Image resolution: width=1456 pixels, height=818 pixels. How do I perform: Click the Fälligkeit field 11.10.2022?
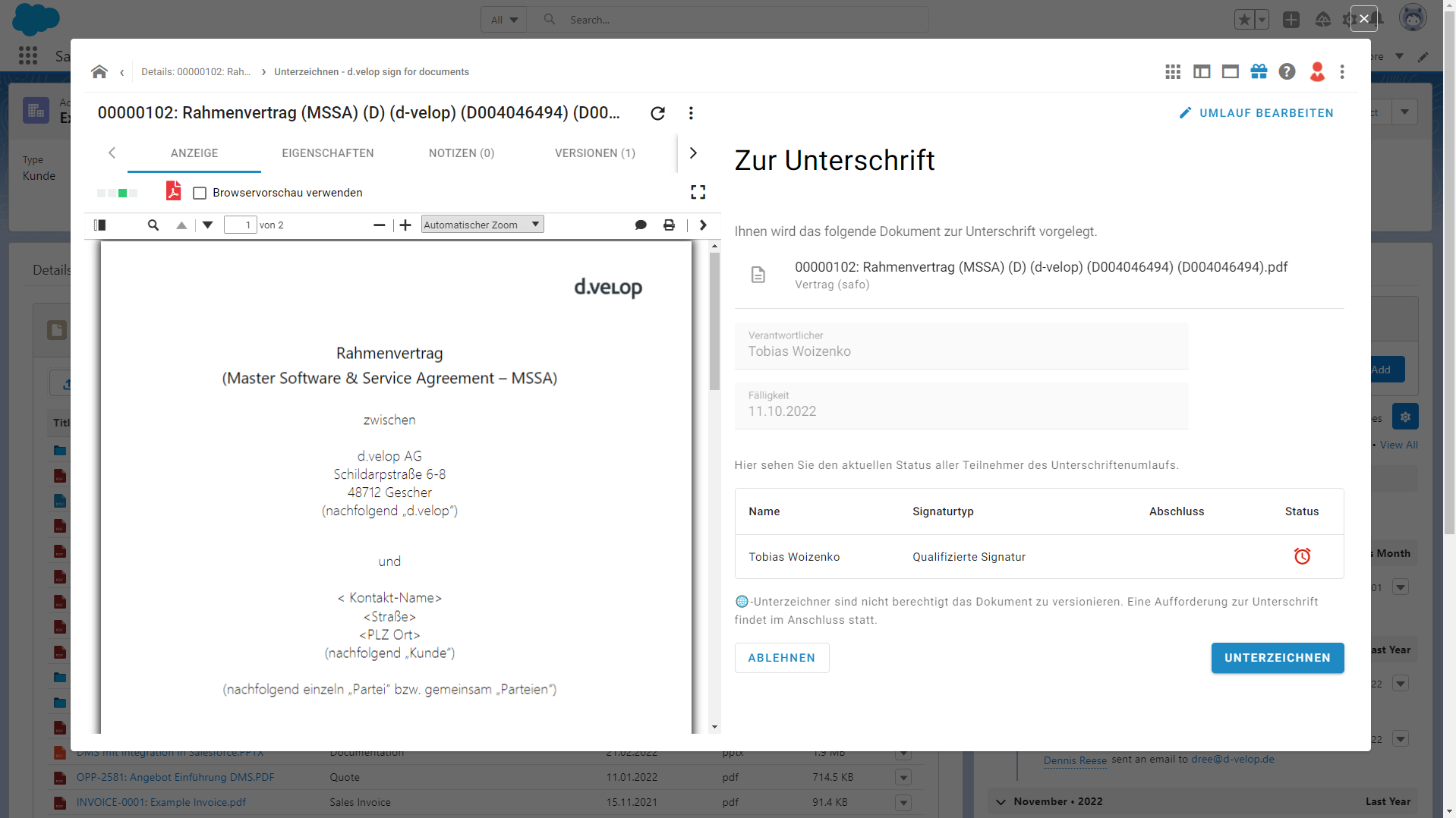[x=961, y=405]
